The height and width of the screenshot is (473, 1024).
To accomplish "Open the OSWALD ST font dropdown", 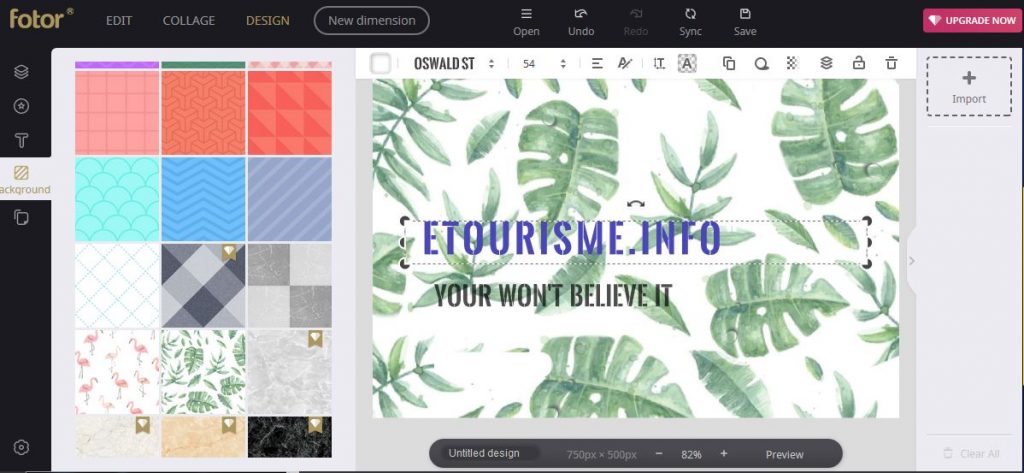I will 454,63.
